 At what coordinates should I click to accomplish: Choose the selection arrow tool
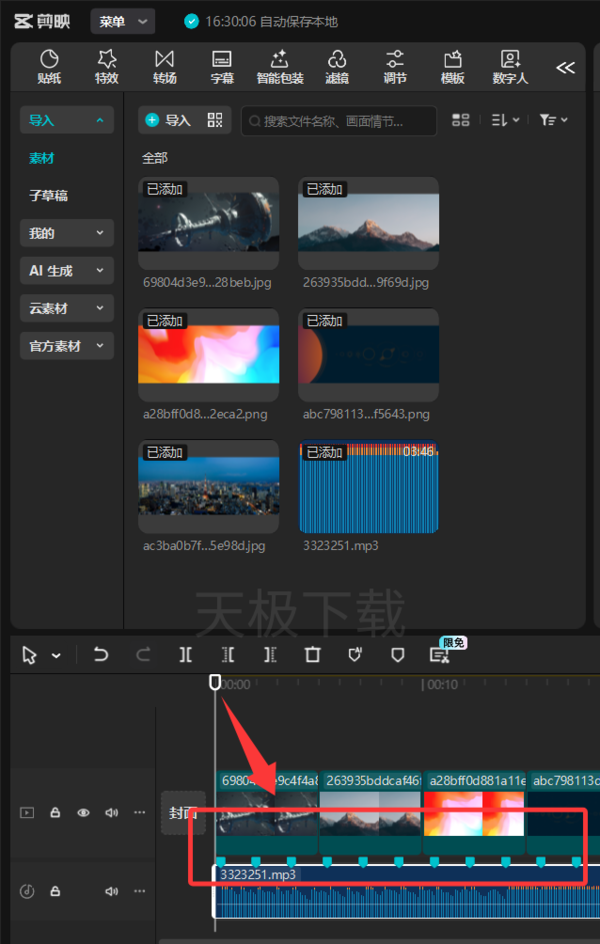point(29,655)
